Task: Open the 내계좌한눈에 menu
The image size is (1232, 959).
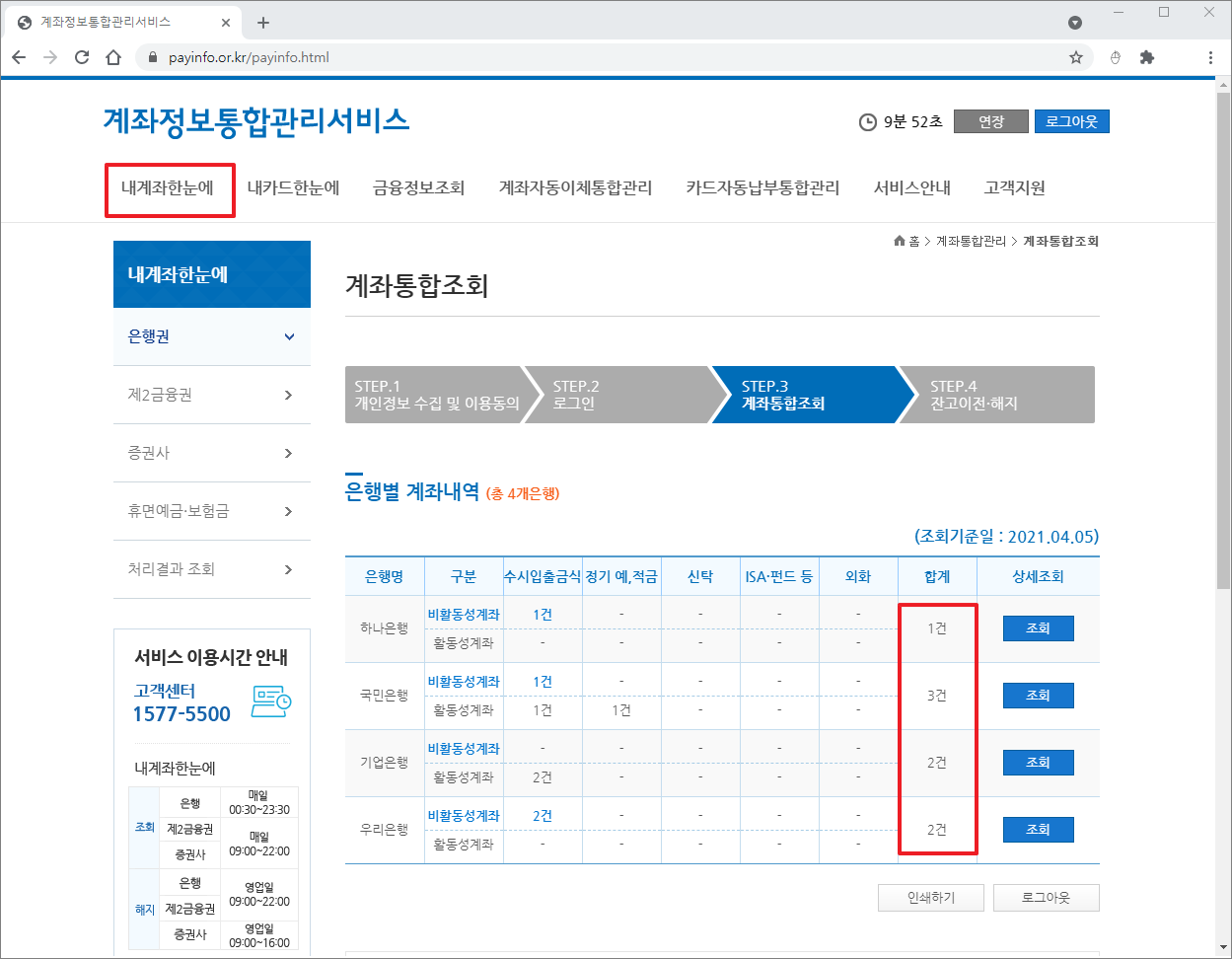Action: coord(168,187)
